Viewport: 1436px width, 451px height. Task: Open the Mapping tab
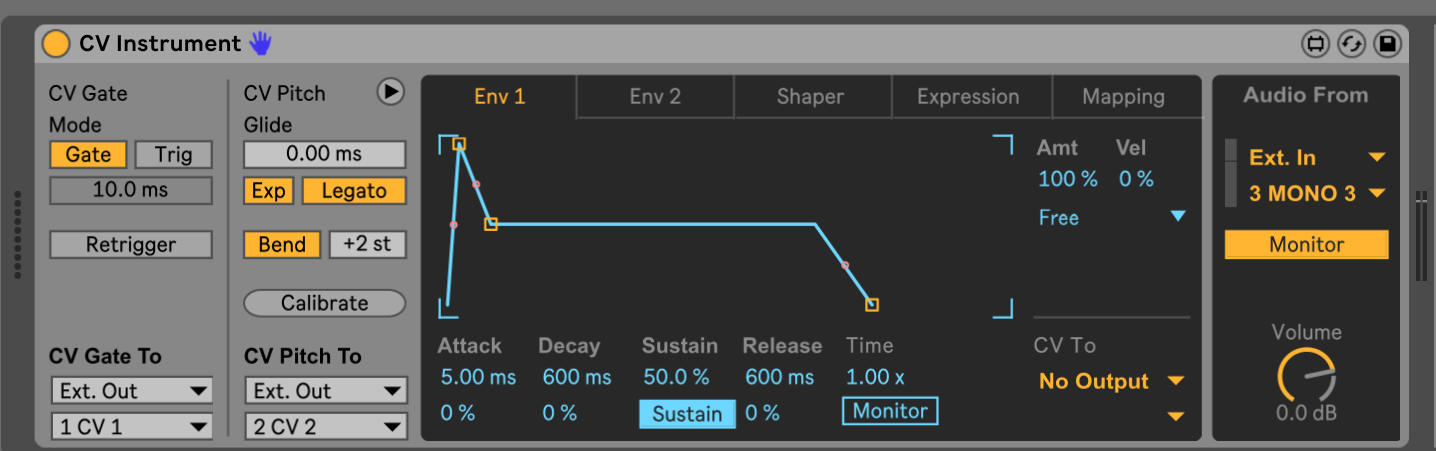click(x=1123, y=97)
